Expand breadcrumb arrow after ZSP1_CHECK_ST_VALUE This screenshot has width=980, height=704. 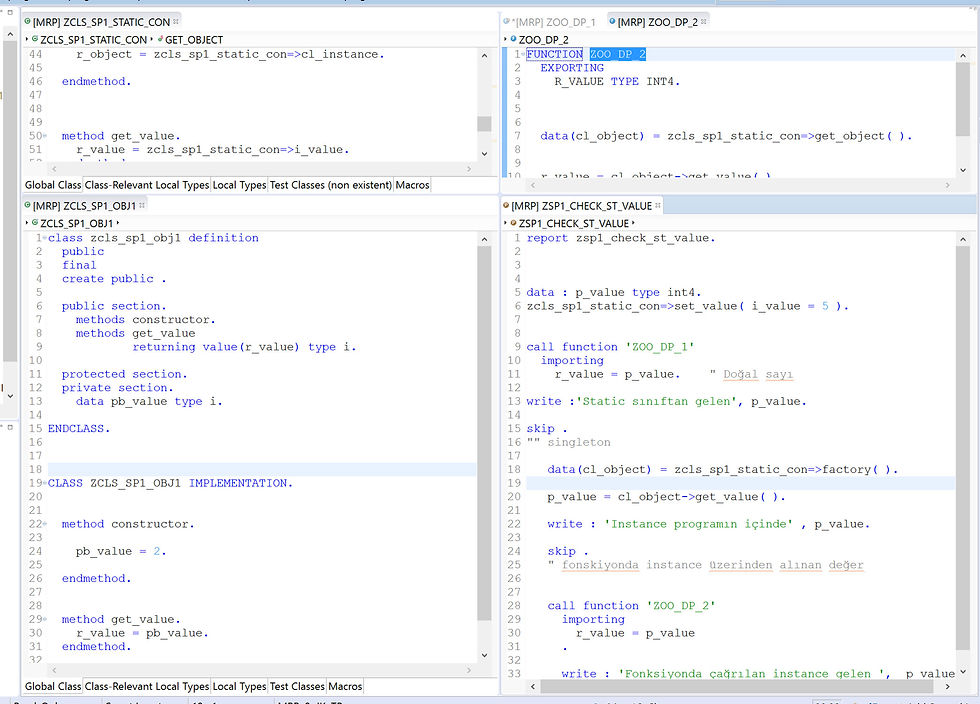[632, 223]
